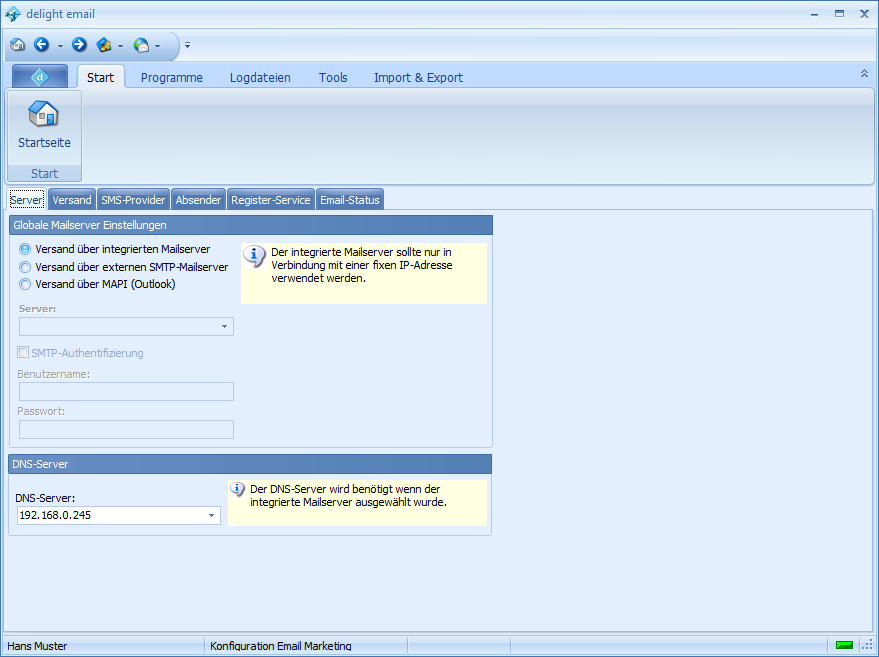Screen dimensions: 879x657
Task: Open the SMS-Provider settings tab
Action: (x=133, y=200)
